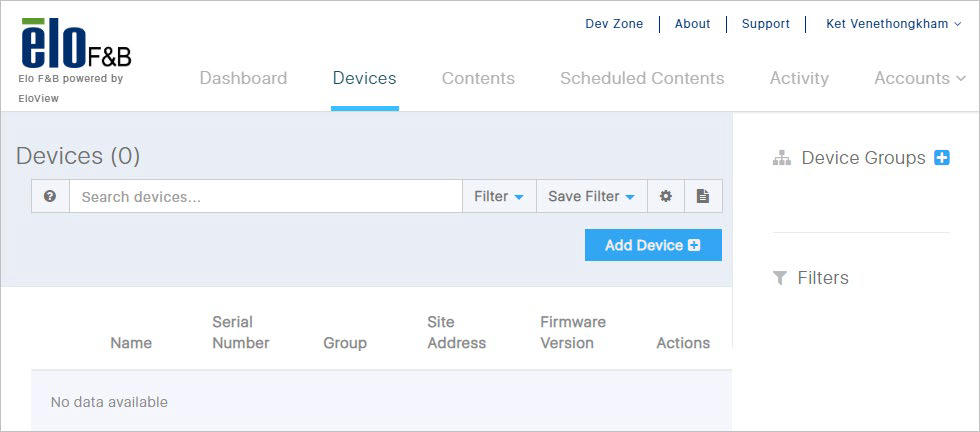Screen dimensions: 980x432
Task: Open the Scheduled Contents tab
Action: (x=642, y=78)
